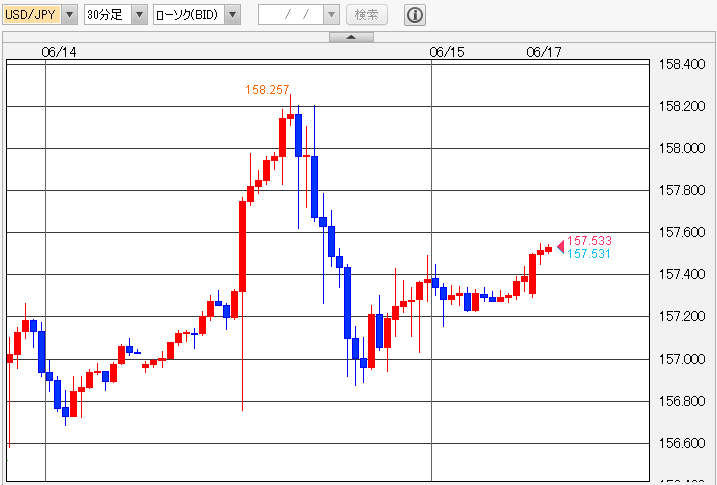Click the 157.400 price axis label
Screen dimensions: 717x485
[x=682, y=274]
